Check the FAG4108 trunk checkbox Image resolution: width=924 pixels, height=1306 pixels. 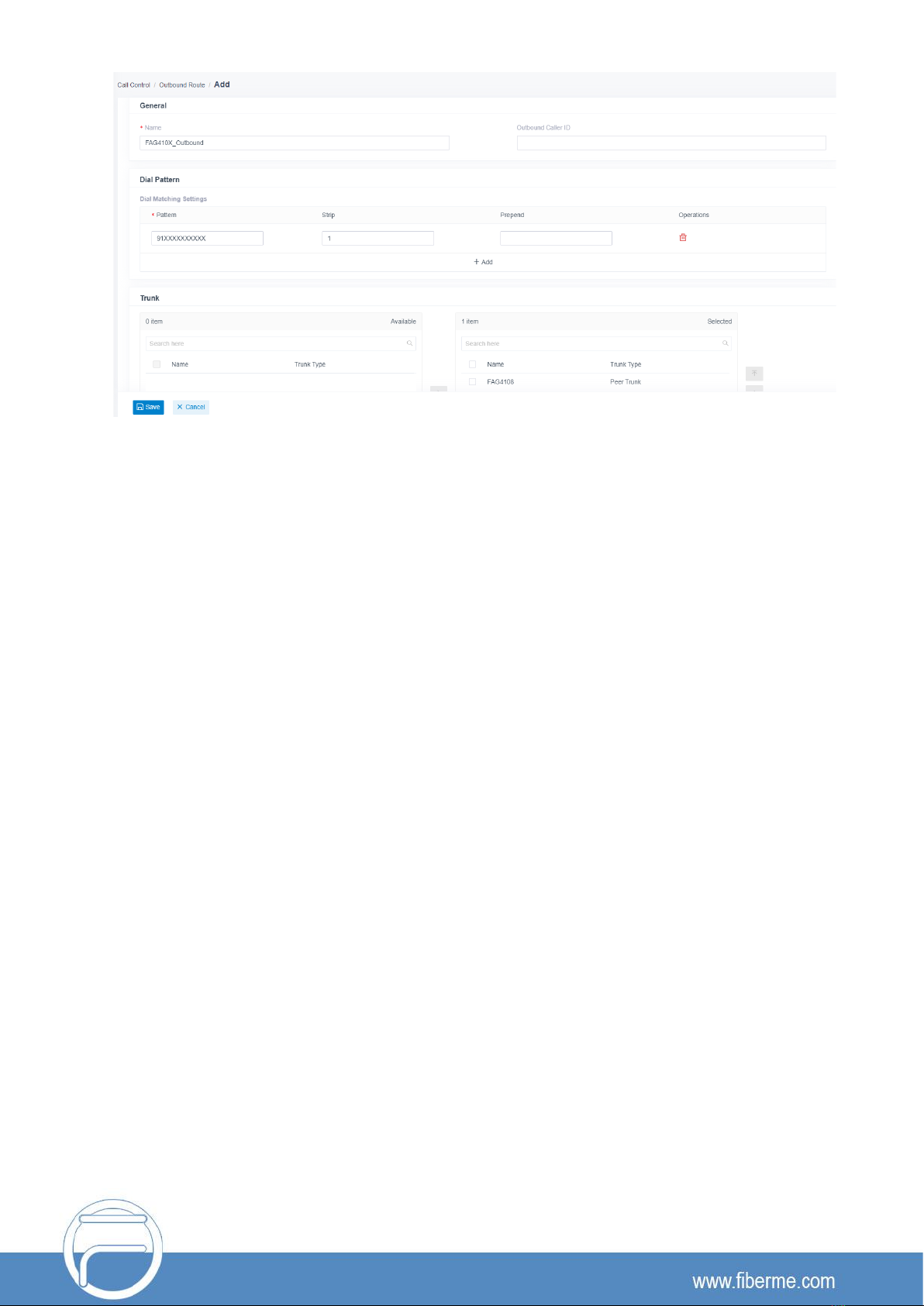472,382
